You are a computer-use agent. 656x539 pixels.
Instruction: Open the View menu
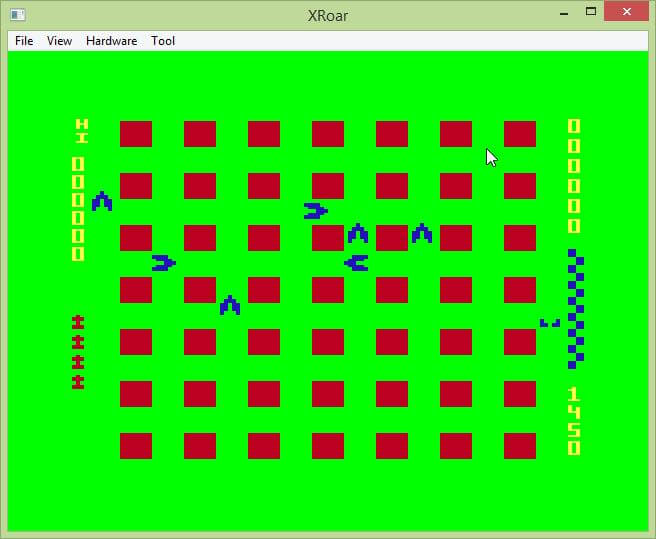click(x=59, y=41)
